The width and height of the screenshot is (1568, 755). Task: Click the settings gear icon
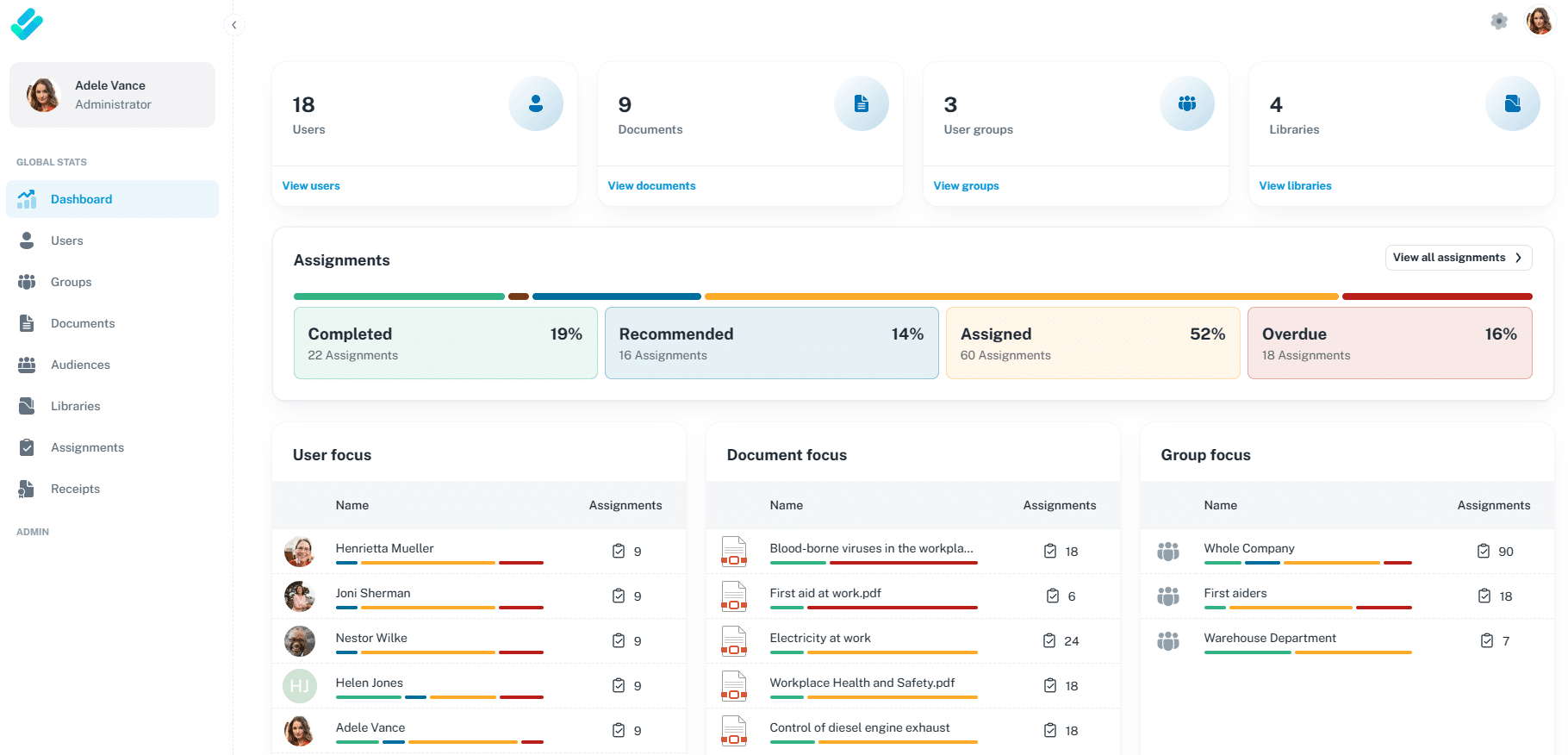[x=1499, y=22]
